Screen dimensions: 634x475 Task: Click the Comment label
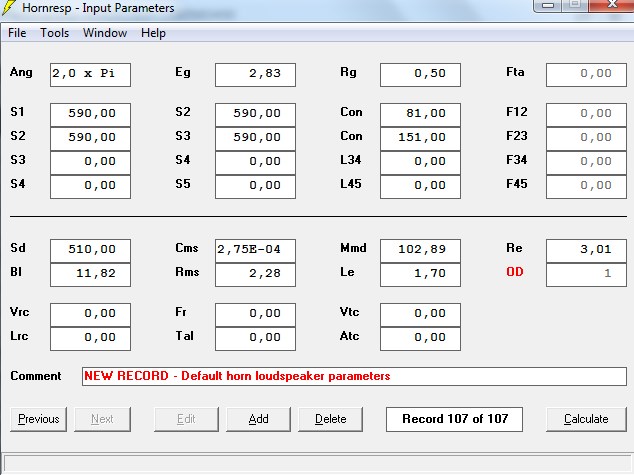click(36, 376)
